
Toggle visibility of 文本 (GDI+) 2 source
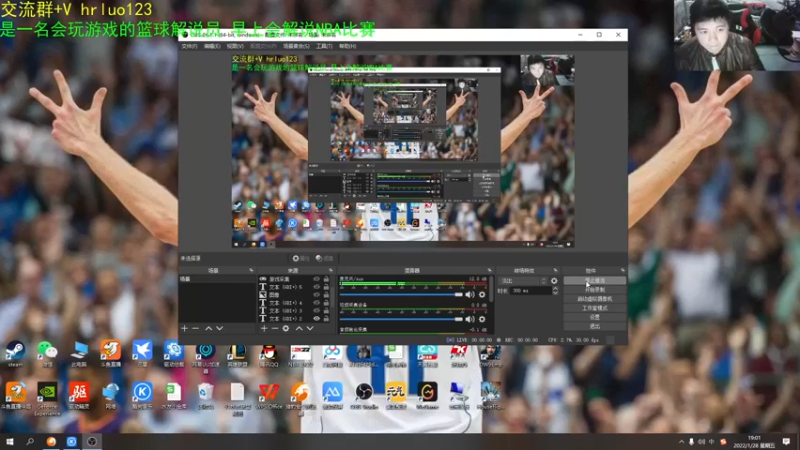pyautogui.click(x=316, y=318)
